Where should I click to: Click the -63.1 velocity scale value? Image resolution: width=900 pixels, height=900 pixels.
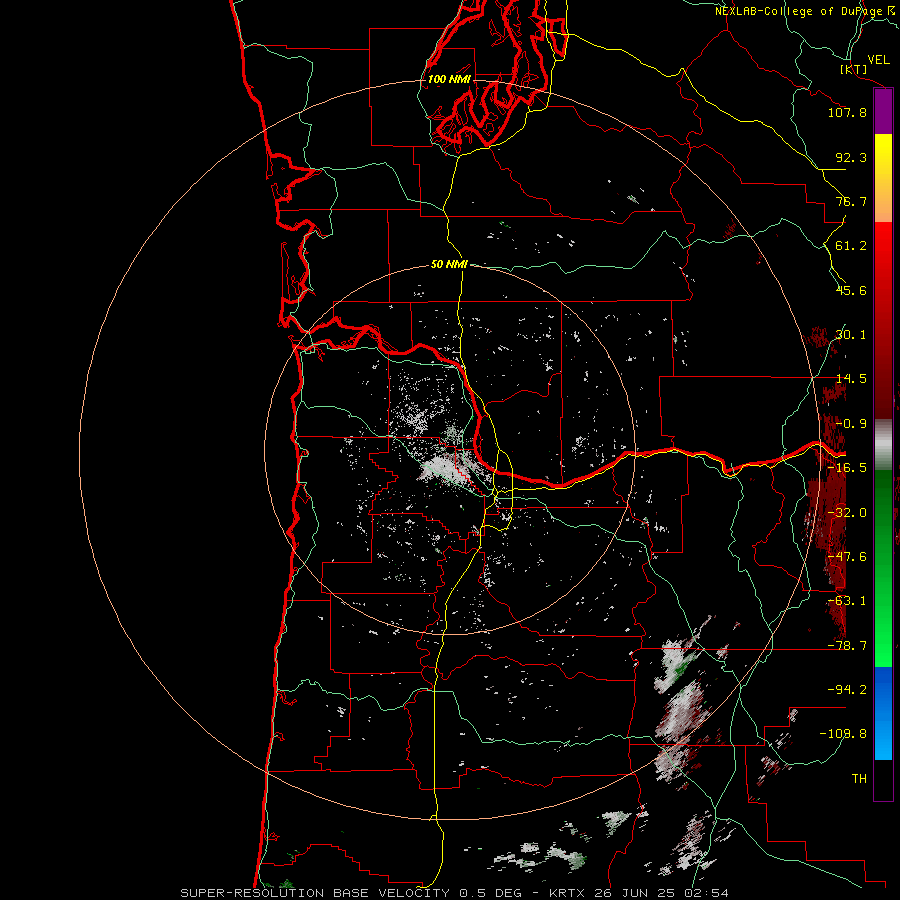pyautogui.click(x=847, y=601)
